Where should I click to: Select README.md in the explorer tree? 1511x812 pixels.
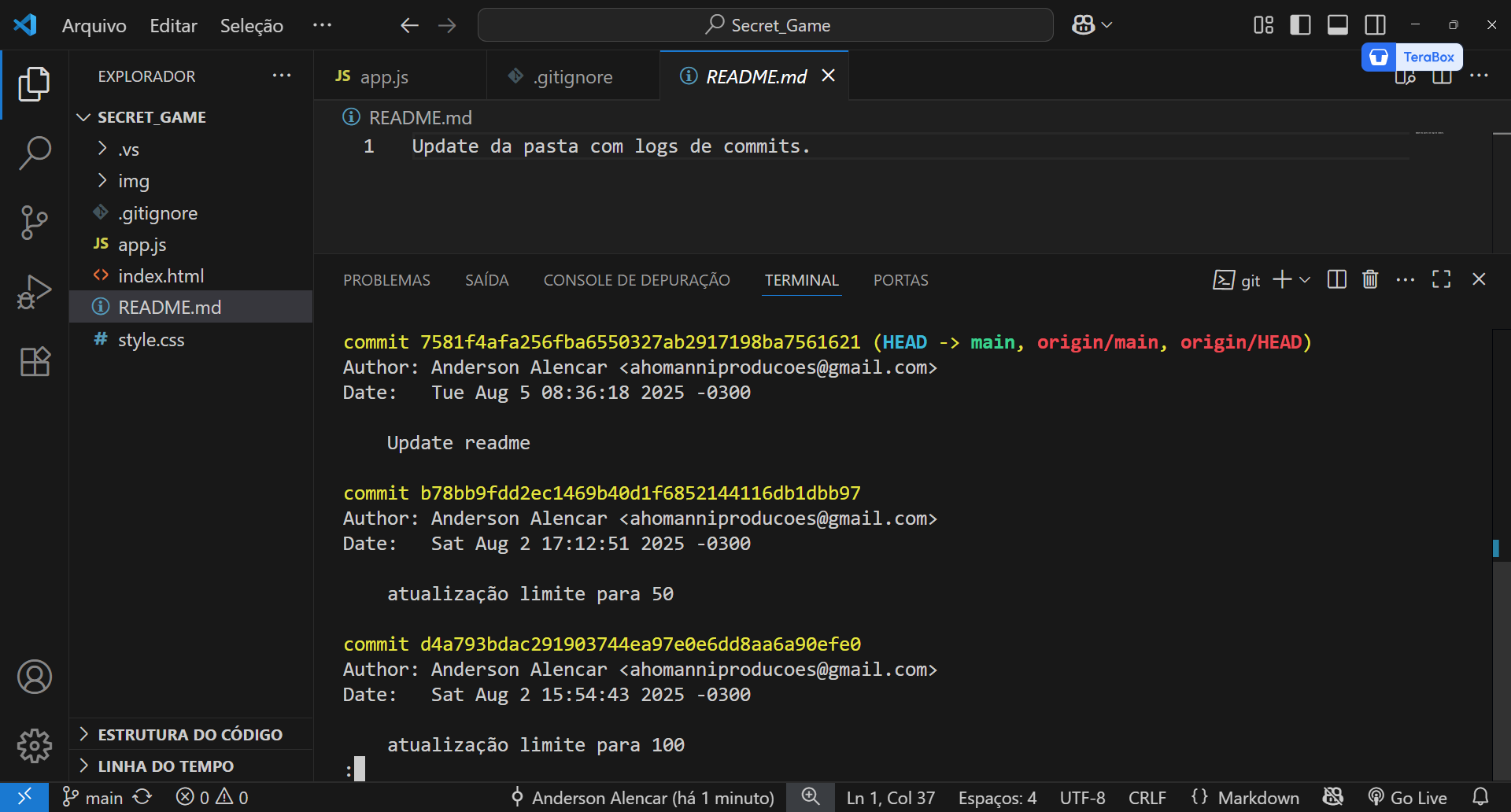190,307
